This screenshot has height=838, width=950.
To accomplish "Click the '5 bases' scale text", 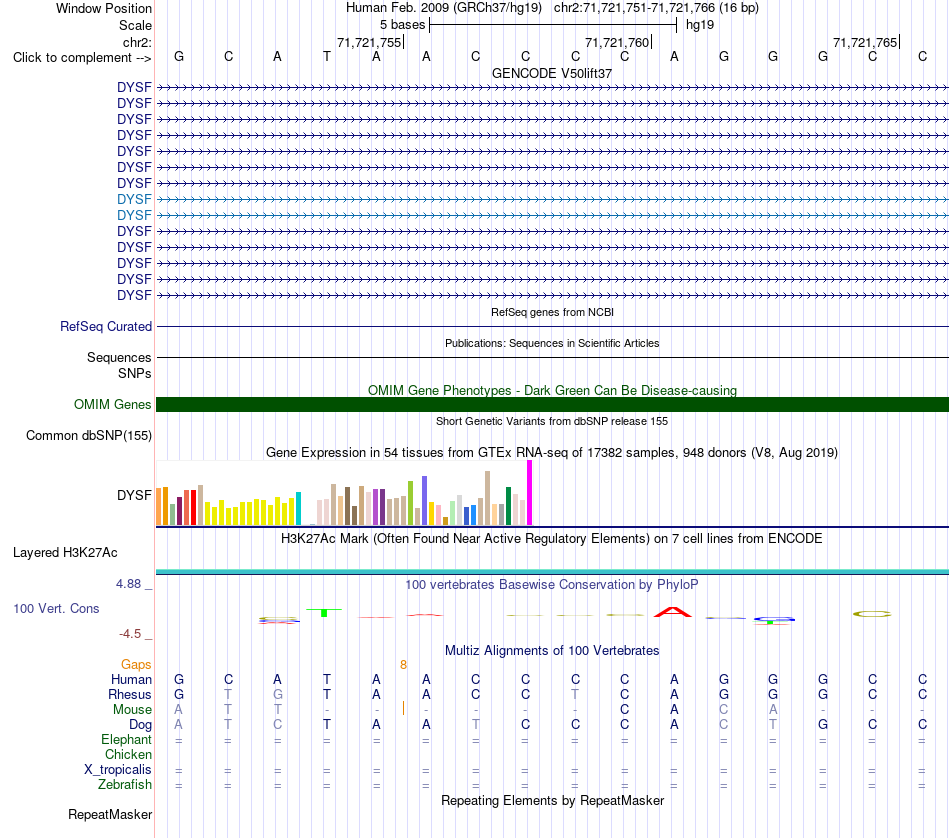I will [x=403, y=25].
